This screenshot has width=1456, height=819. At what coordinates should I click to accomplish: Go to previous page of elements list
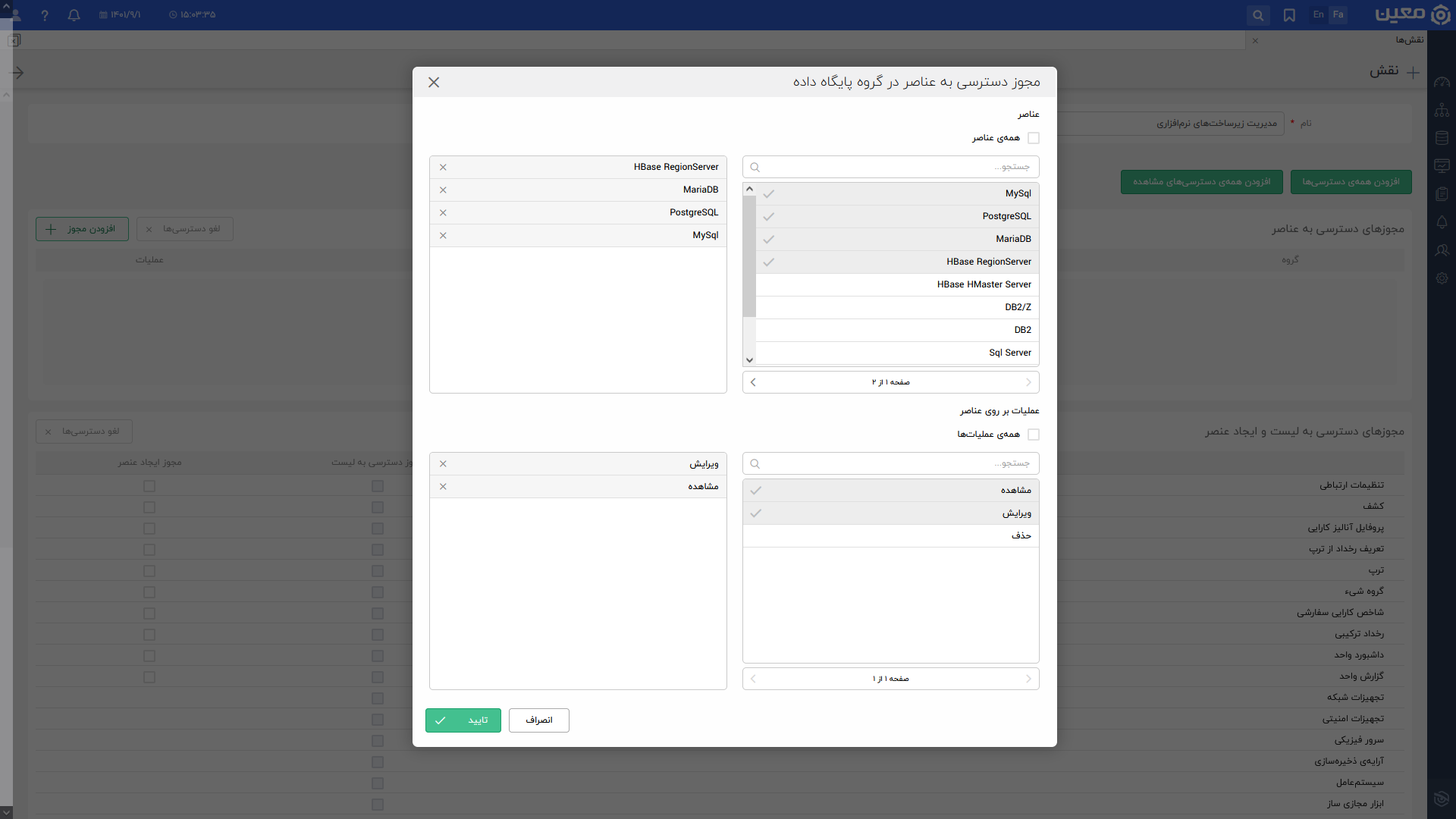click(x=1028, y=382)
